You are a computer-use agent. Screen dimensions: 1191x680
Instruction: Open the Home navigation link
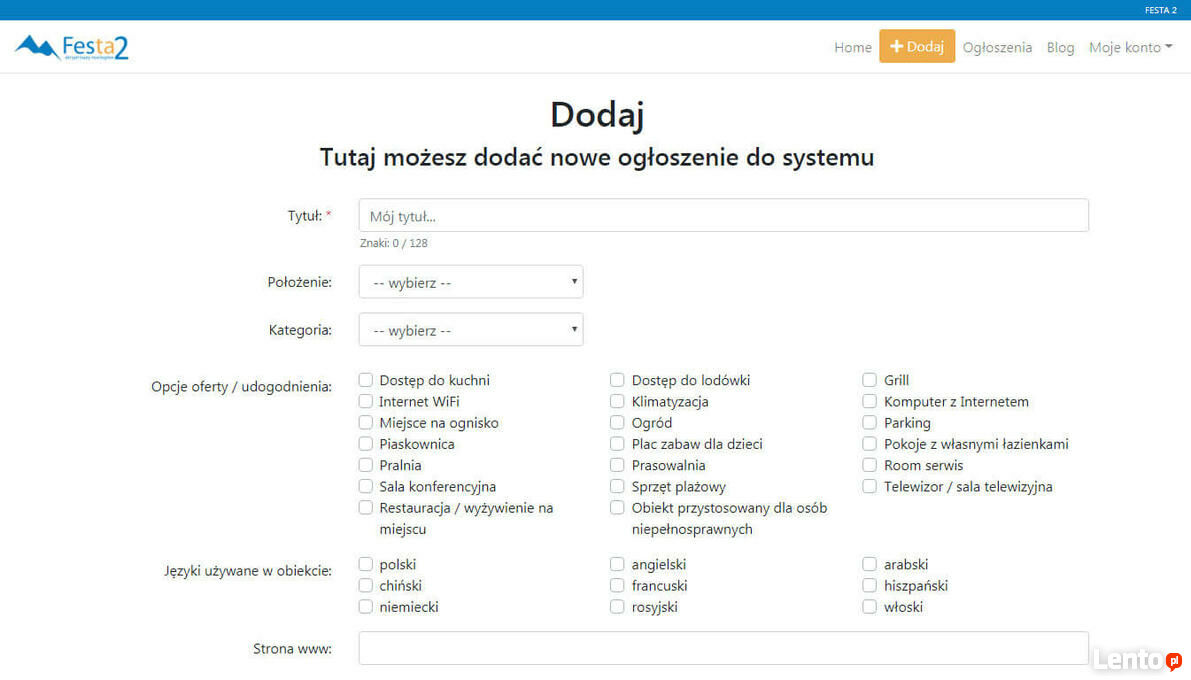[852, 47]
